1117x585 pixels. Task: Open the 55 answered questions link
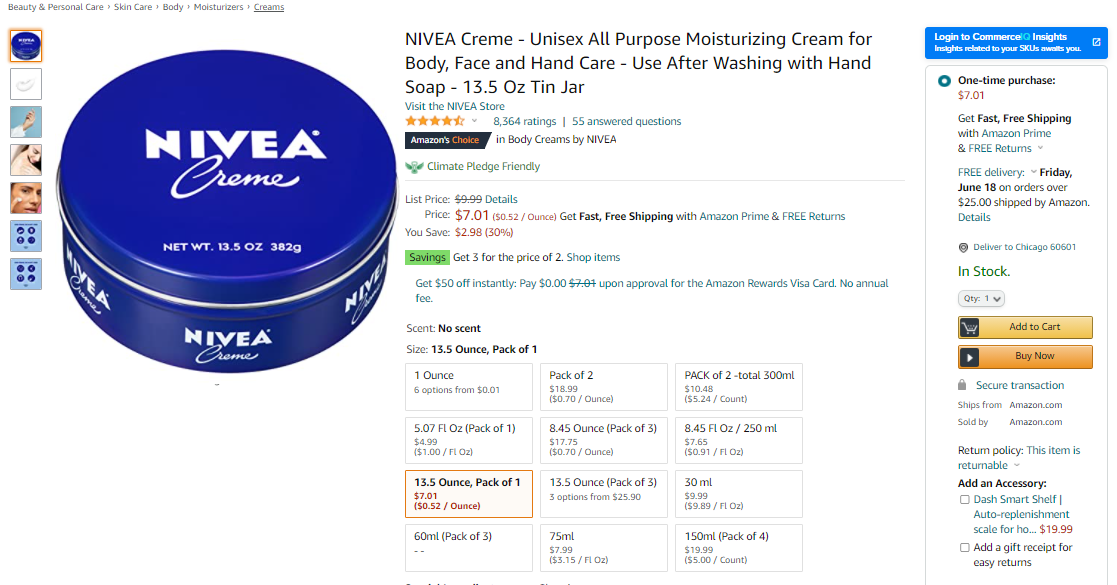626,121
